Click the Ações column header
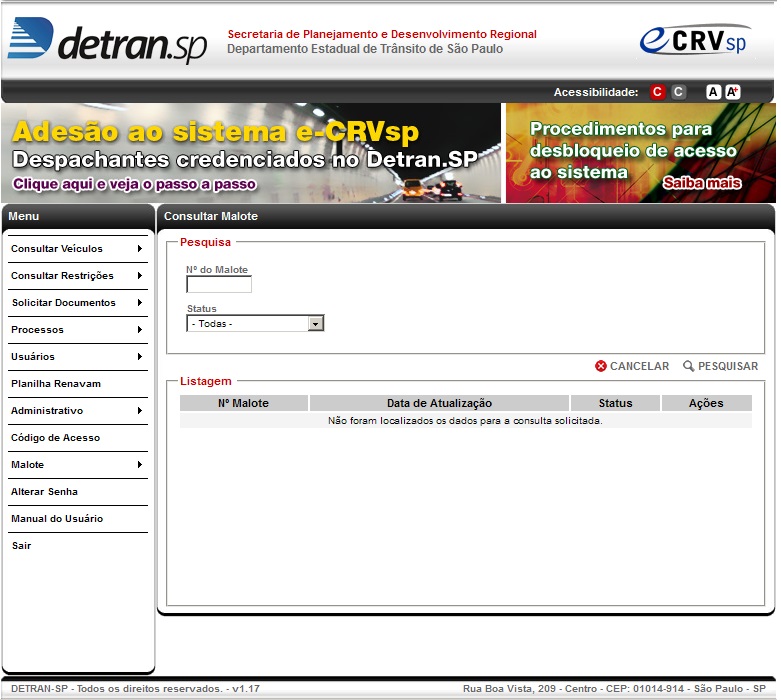This screenshot has width=781, height=700. coord(706,403)
